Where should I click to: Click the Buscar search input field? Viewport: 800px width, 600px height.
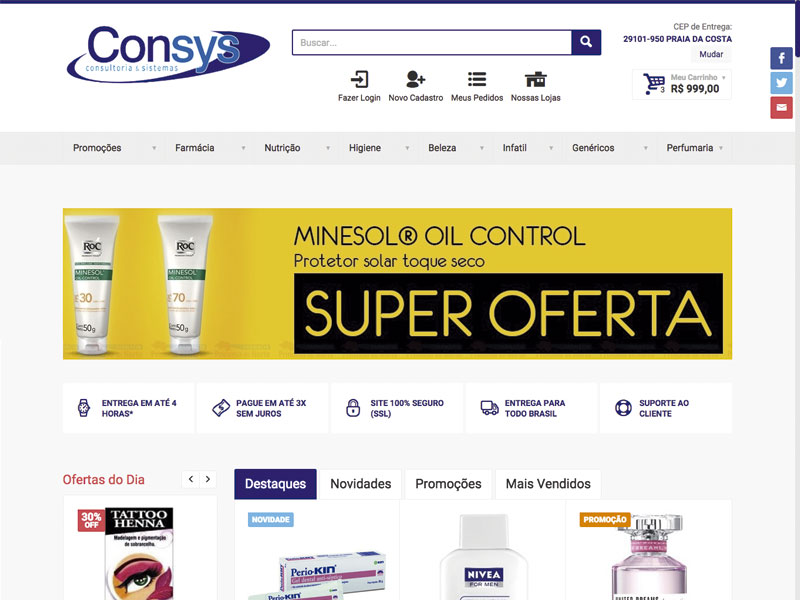click(432, 42)
